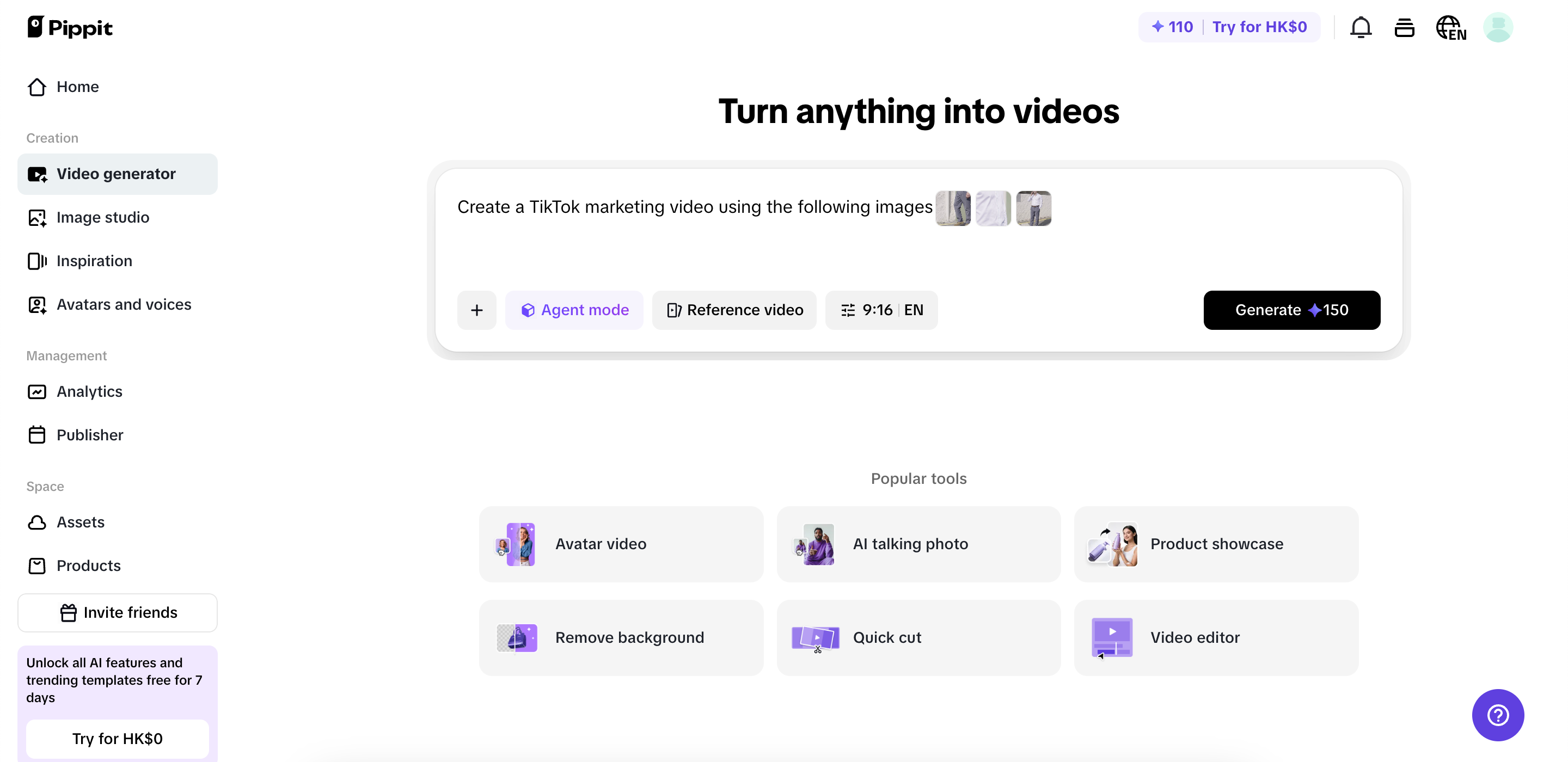Image resolution: width=1568 pixels, height=762 pixels.
Task: Open the EN language selector globe
Action: (1451, 27)
